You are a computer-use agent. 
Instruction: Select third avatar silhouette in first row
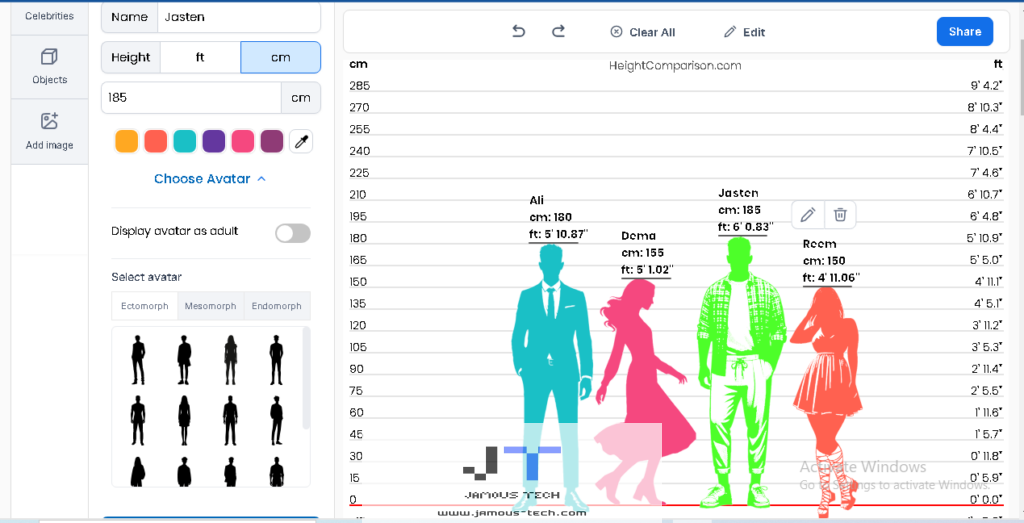pos(231,360)
